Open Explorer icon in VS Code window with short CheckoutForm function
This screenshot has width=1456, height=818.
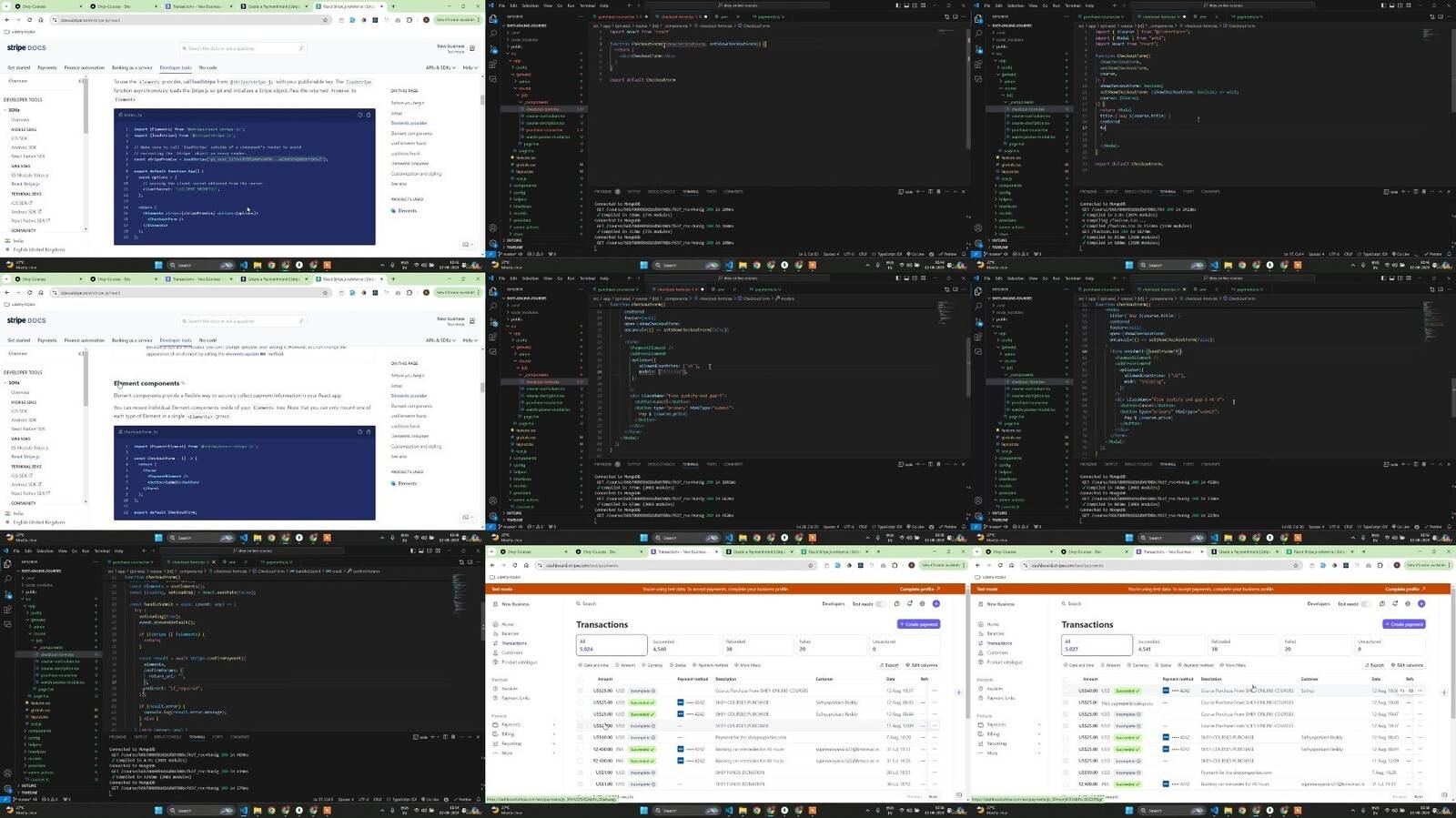pos(493,19)
